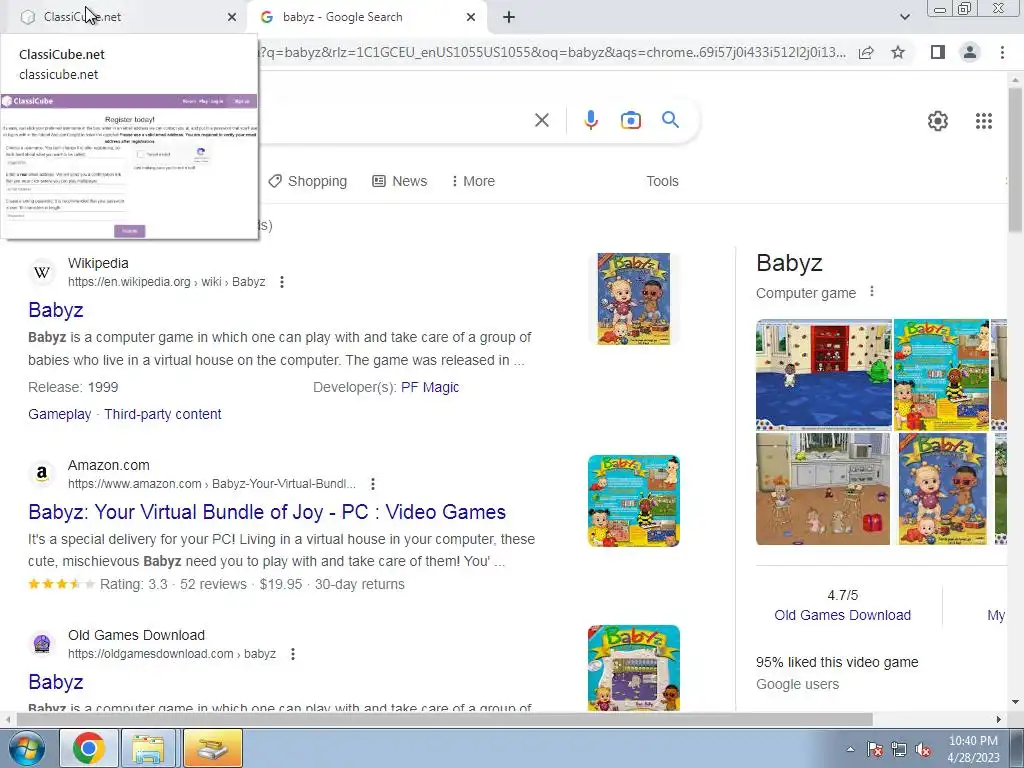Click the address bar URL

552,52
